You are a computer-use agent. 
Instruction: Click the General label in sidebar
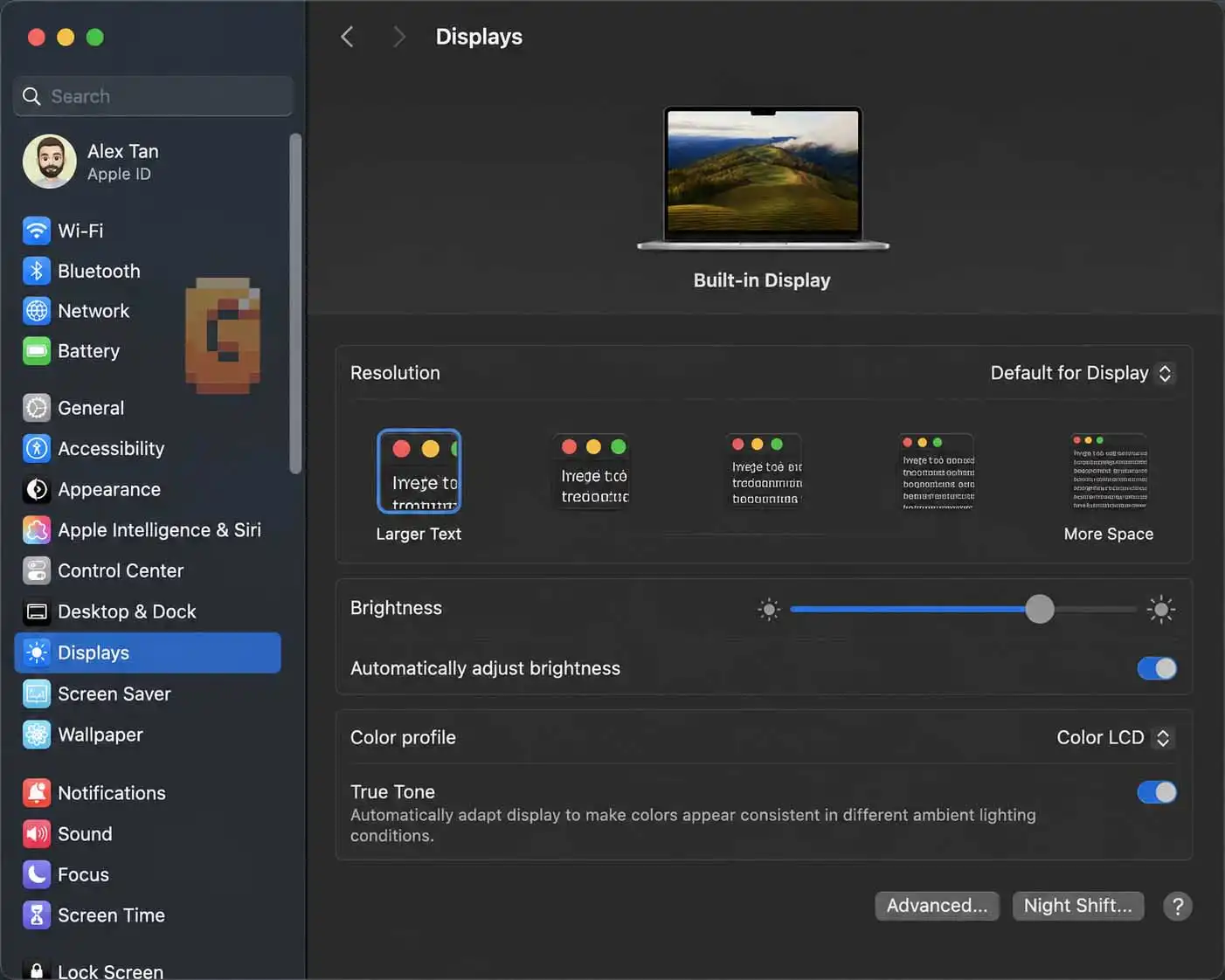pos(91,409)
